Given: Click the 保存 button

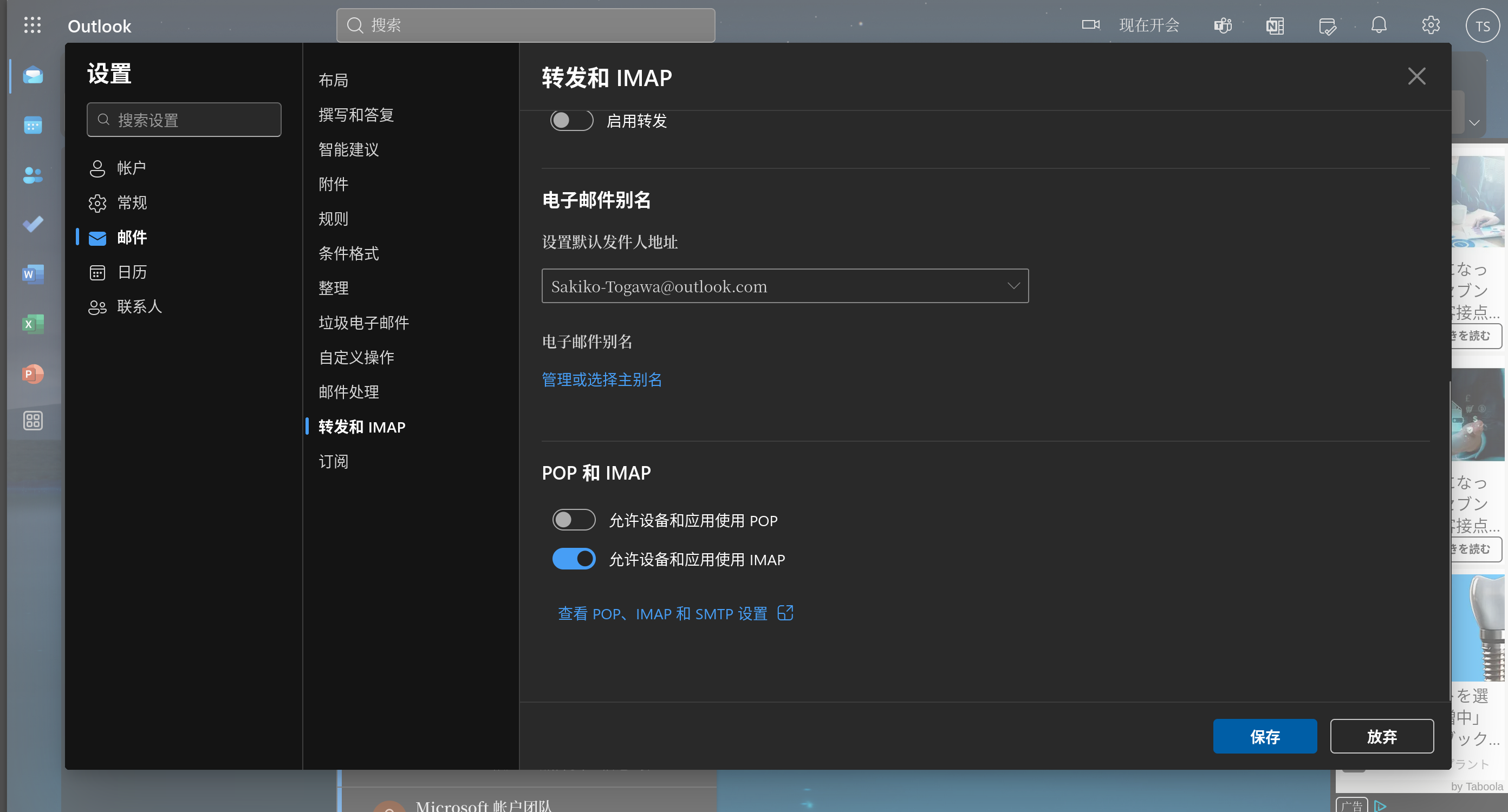Looking at the screenshot, I should coord(1264,736).
